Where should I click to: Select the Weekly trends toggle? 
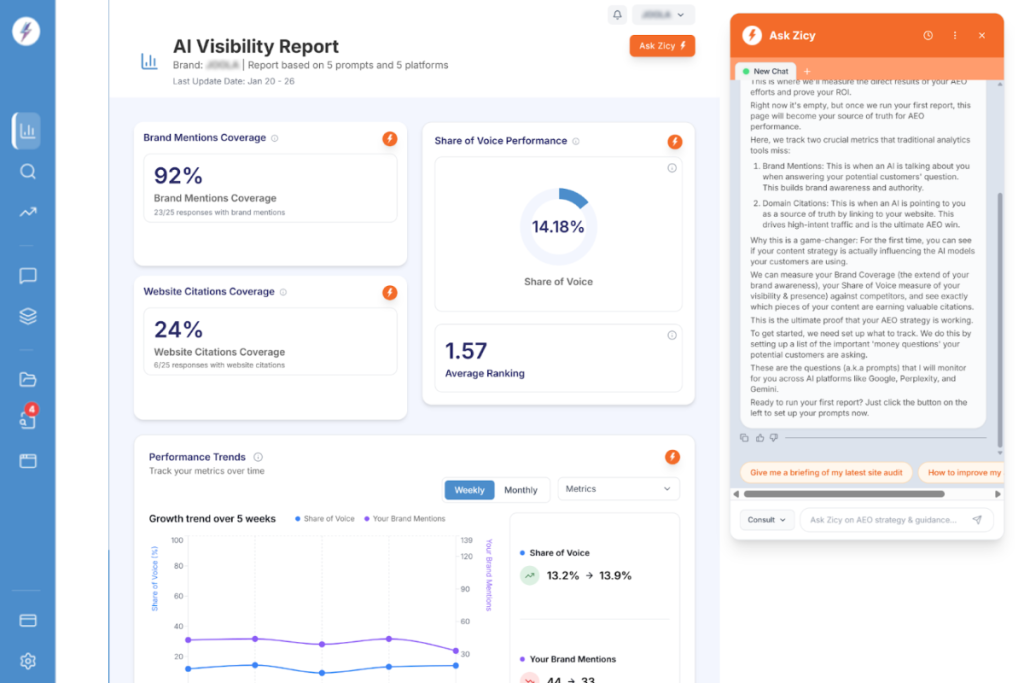(469, 490)
